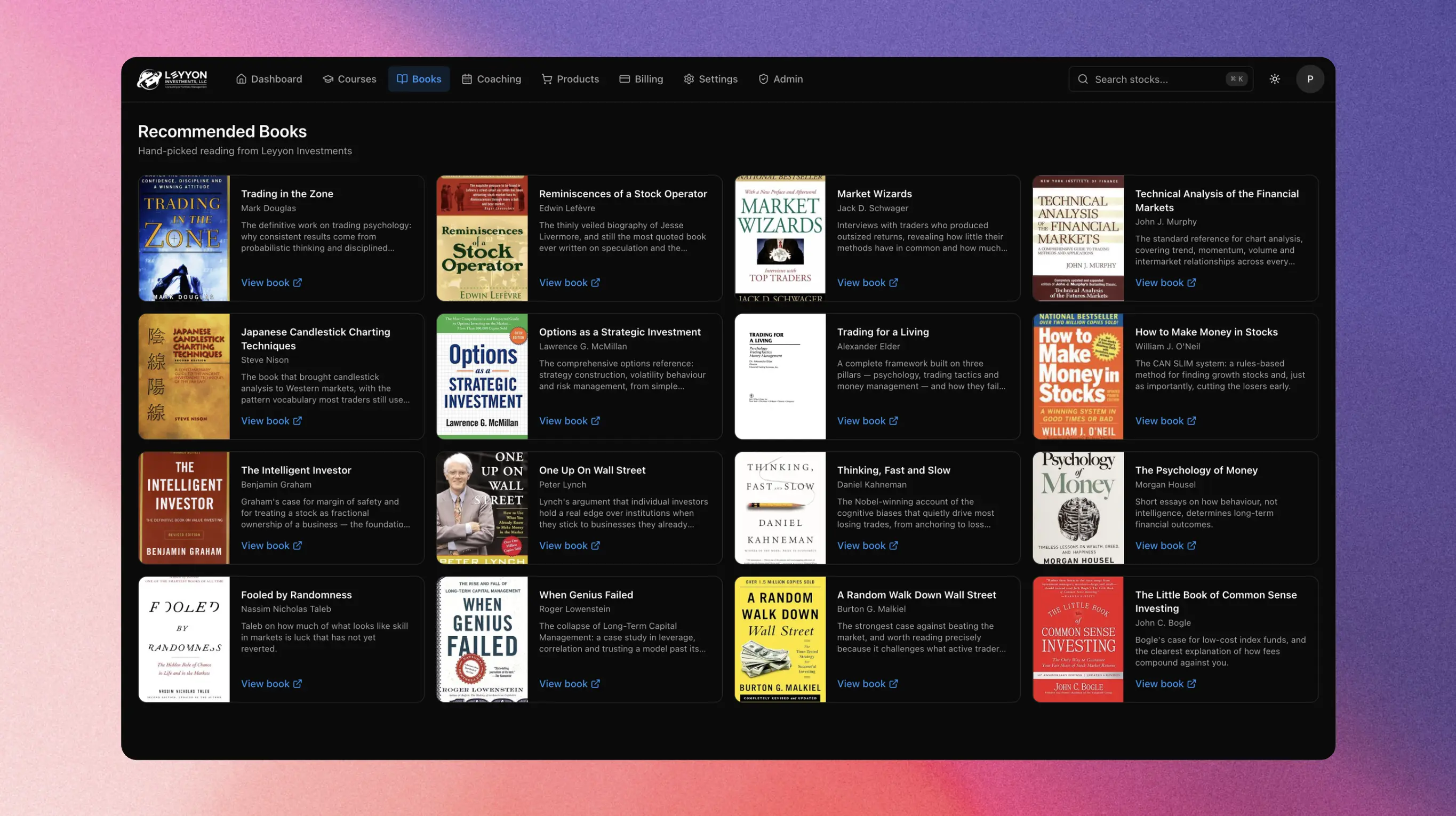Click the Thinking, Fast and Slow cover
1456x816 pixels.
coord(780,507)
